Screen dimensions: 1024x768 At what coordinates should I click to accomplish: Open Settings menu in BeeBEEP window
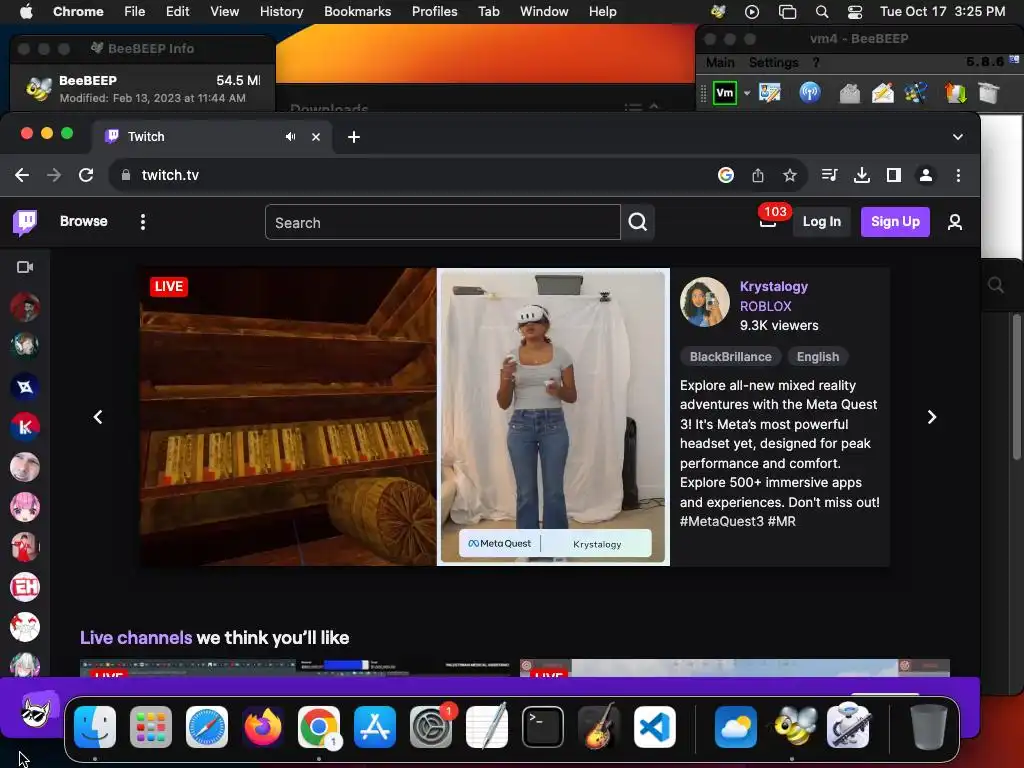pyautogui.click(x=773, y=62)
